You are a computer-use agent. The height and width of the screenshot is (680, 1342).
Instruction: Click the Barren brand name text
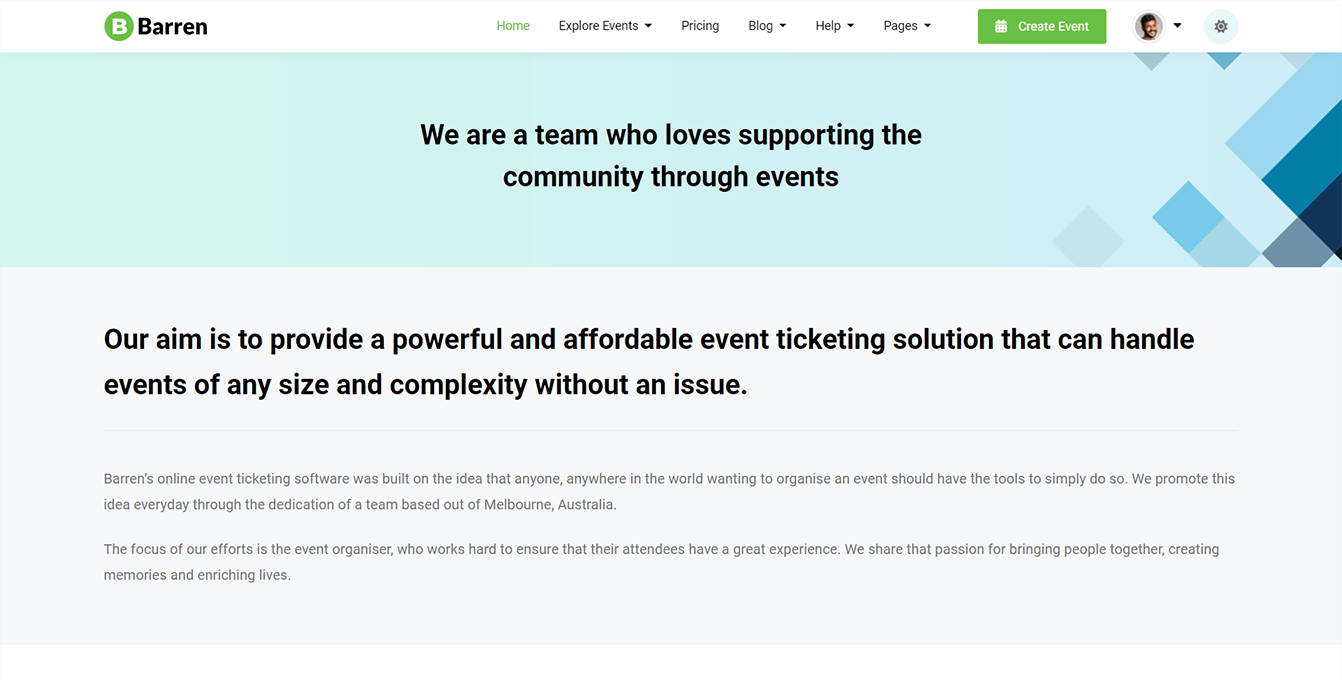(x=172, y=27)
